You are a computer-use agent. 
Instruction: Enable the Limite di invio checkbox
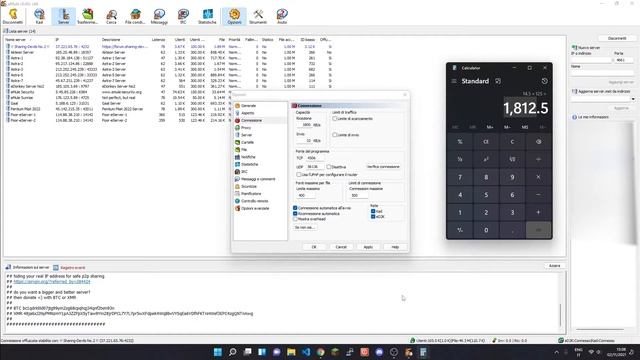pos(335,135)
